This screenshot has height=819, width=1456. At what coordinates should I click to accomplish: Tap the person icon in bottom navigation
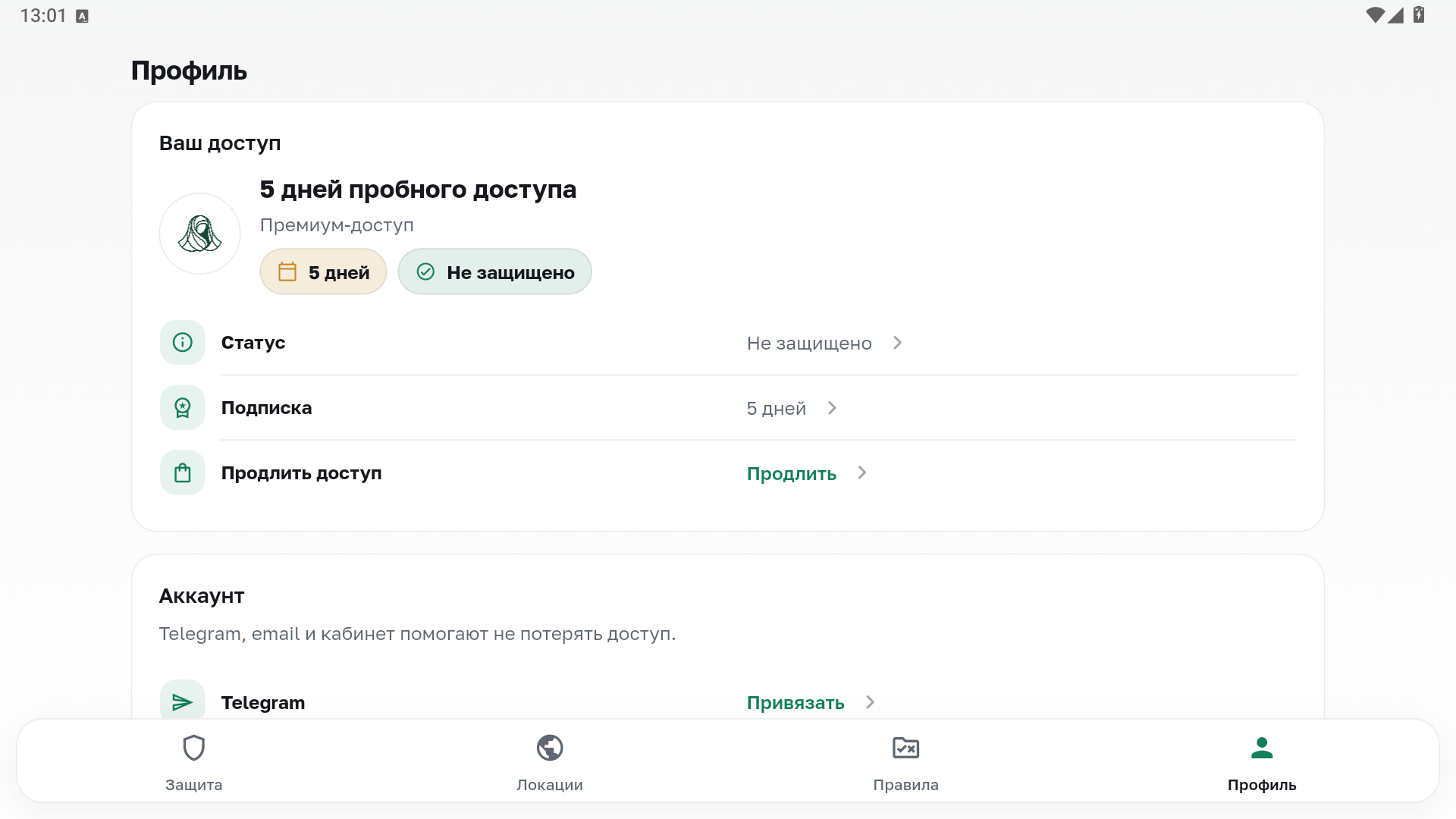(x=1262, y=748)
